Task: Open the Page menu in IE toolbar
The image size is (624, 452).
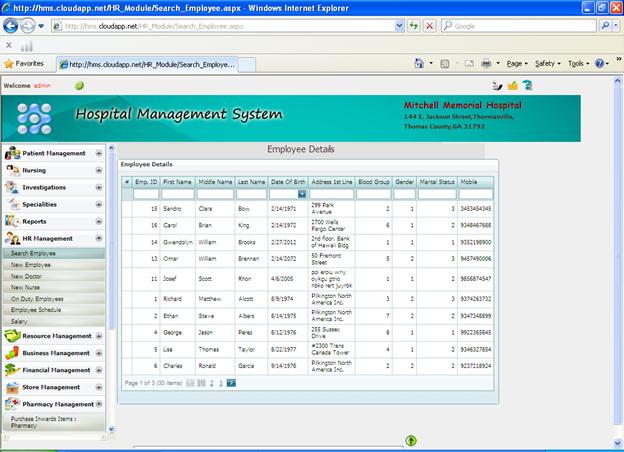Action: click(x=517, y=63)
